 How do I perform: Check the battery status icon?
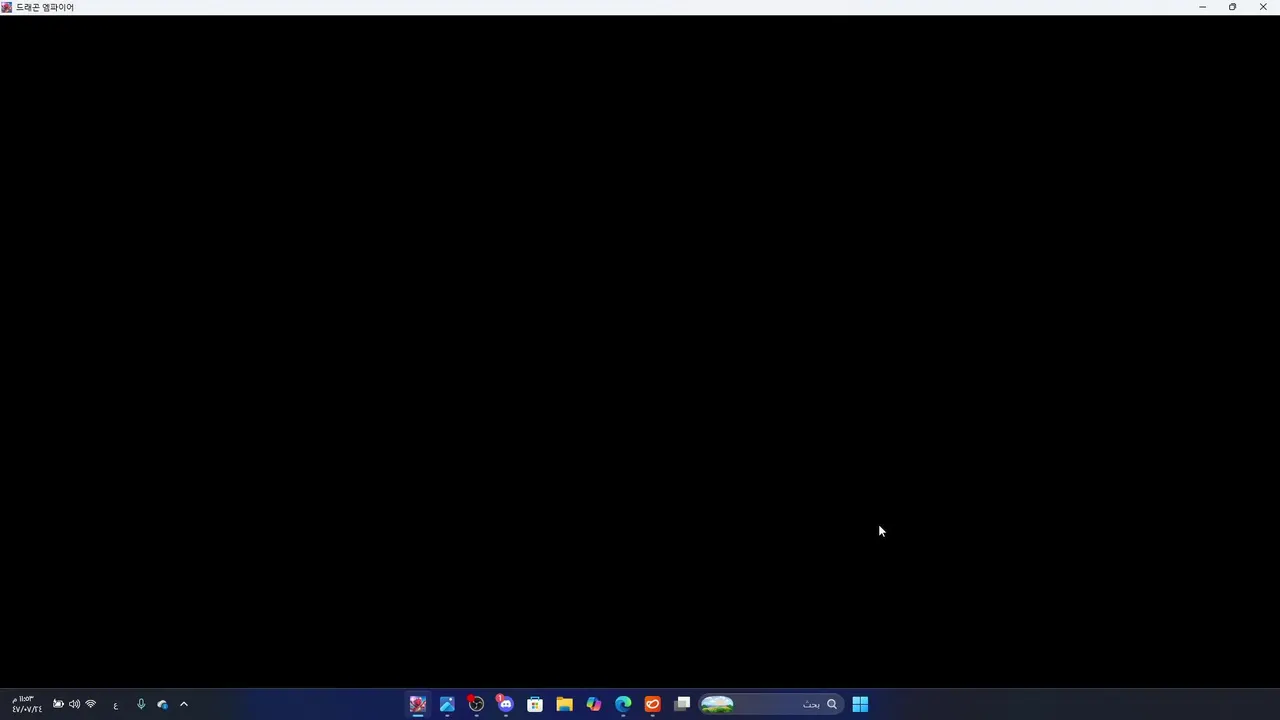pos(58,704)
